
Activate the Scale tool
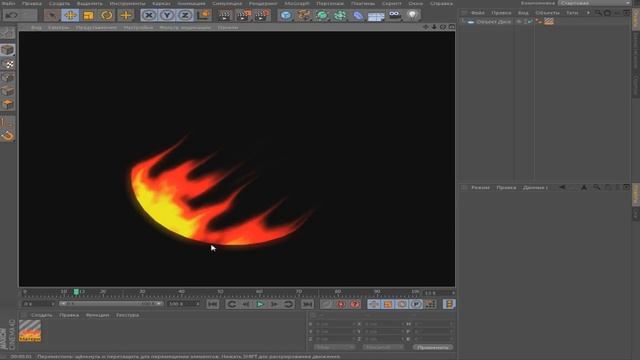pos(88,16)
